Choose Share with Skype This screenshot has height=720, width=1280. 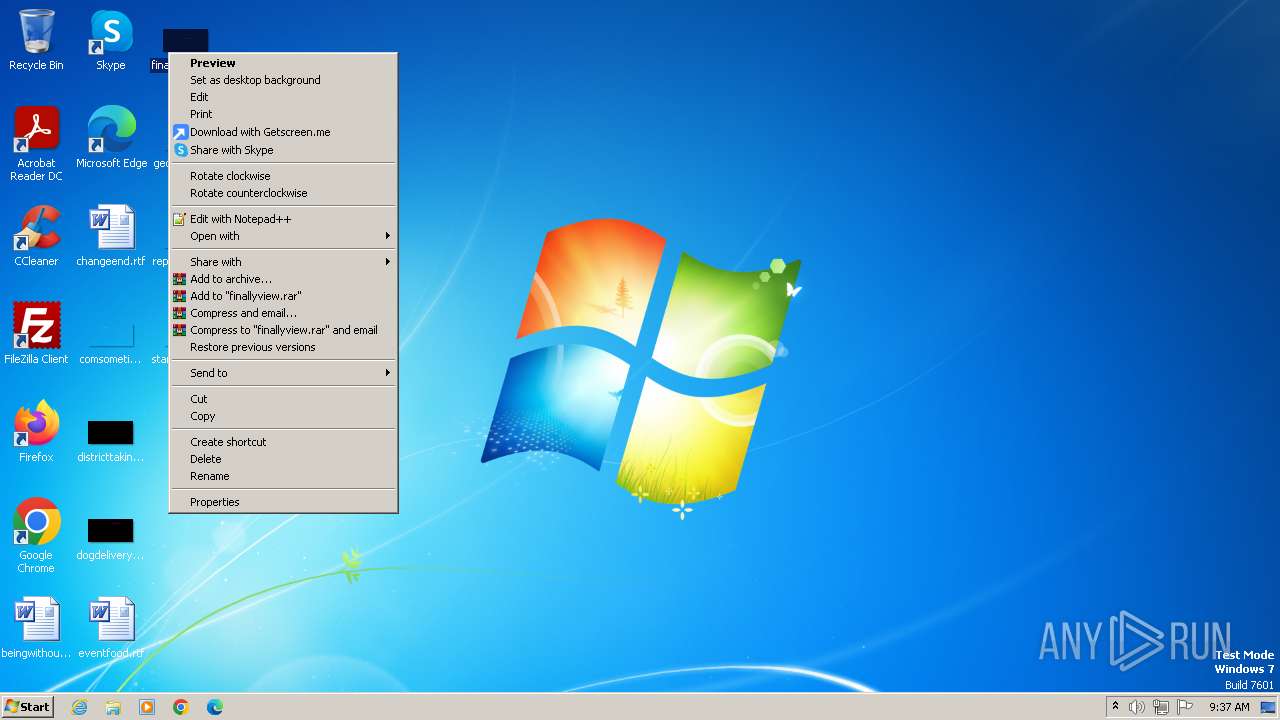(x=283, y=150)
